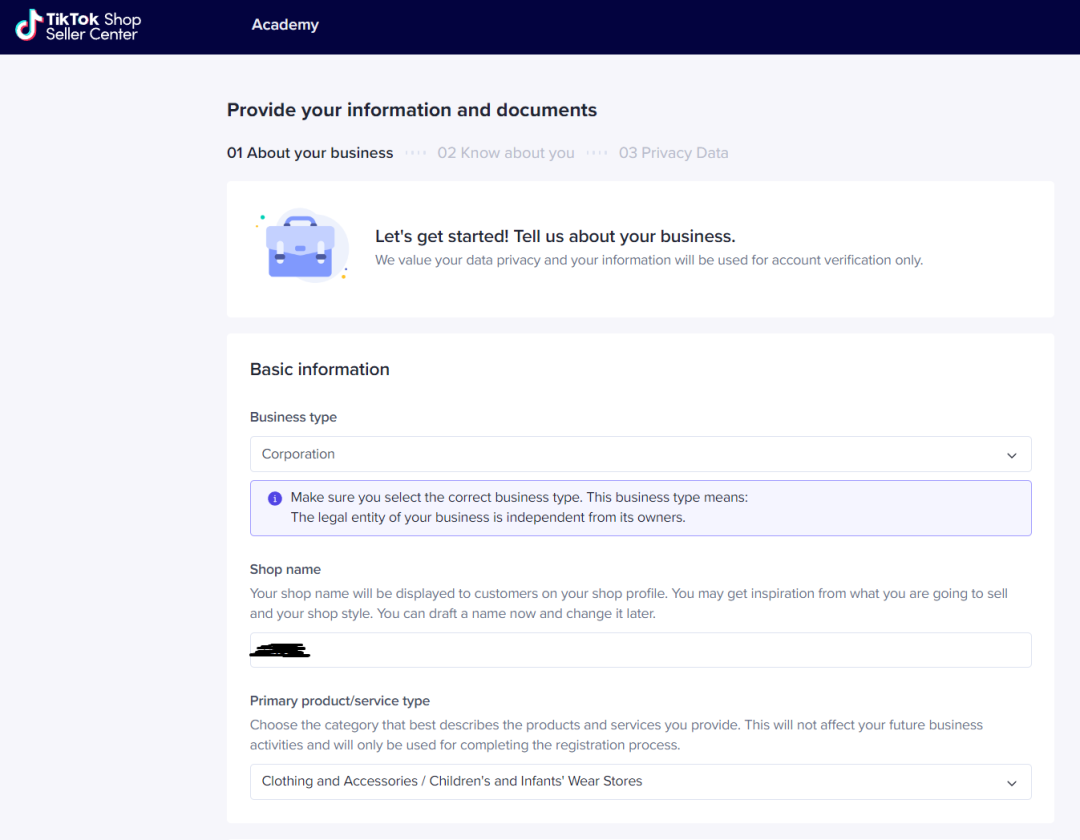
Task: Click the Primary product/service type label
Action: coord(340,701)
